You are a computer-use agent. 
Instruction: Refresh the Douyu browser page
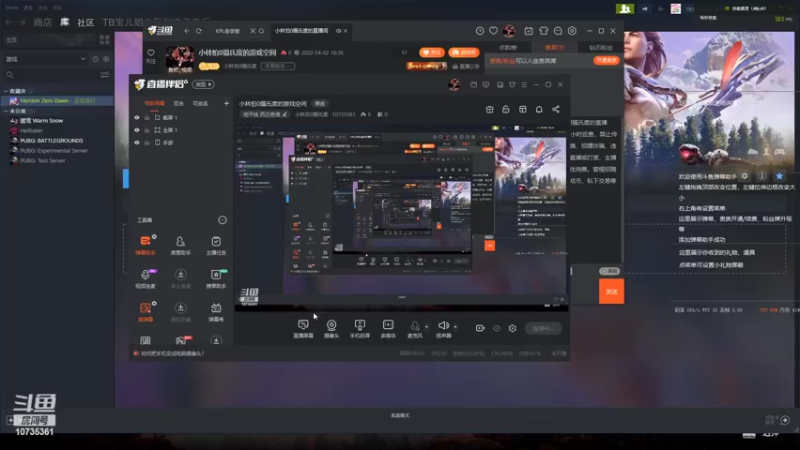click(198, 31)
